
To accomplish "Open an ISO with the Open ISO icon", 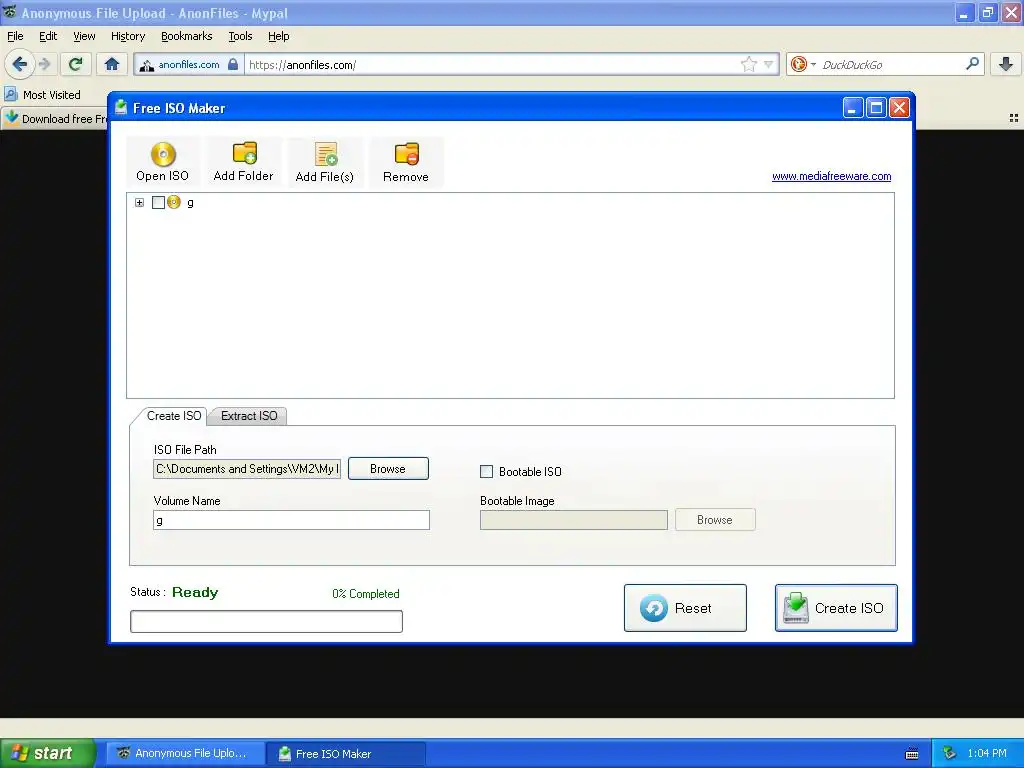I will click(163, 155).
